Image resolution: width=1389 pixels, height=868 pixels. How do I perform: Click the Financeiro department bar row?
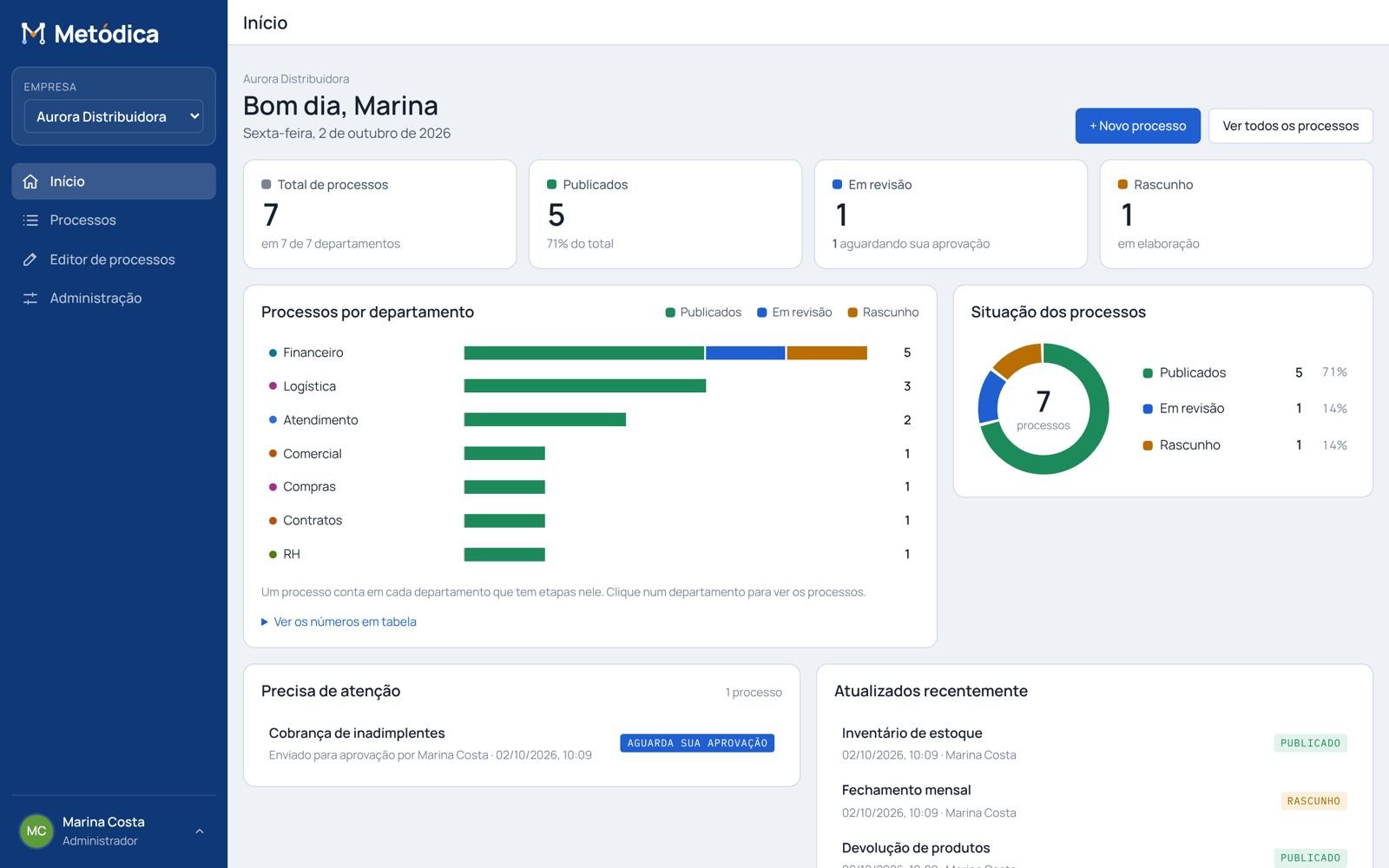pos(590,352)
